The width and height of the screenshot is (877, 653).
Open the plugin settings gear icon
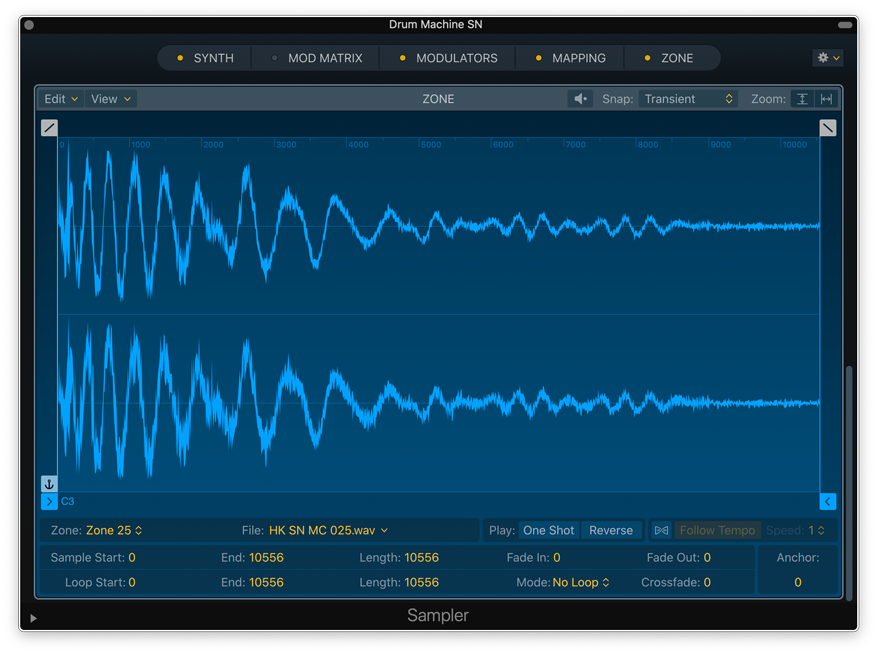(825, 58)
